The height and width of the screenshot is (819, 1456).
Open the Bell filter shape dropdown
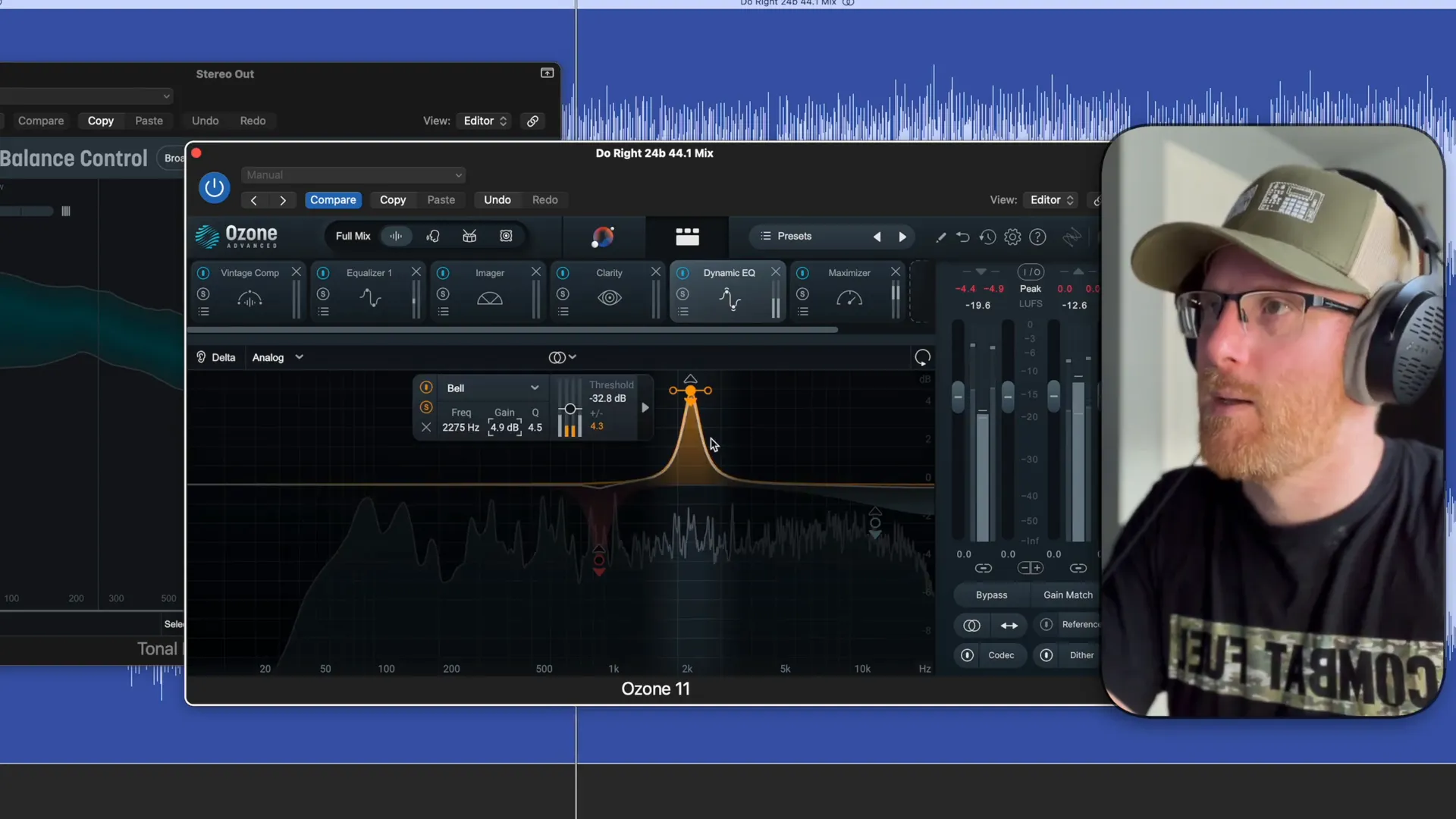(492, 388)
